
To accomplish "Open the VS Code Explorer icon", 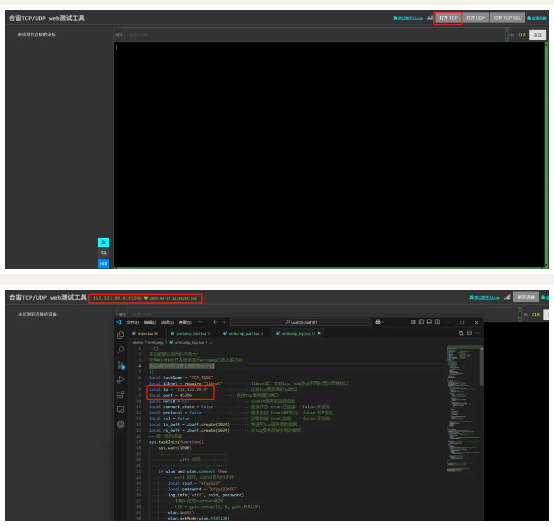I will (120, 335).
